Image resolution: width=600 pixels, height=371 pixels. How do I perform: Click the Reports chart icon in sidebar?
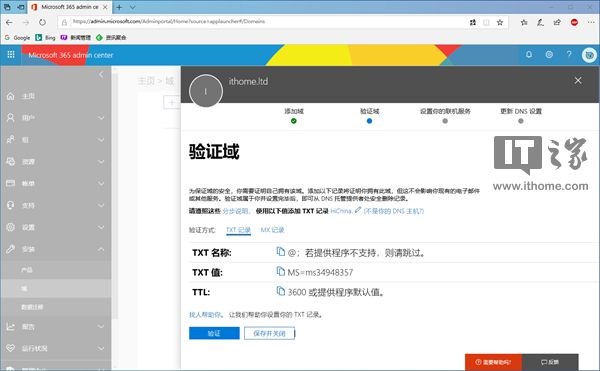click(x=11, y=326)
